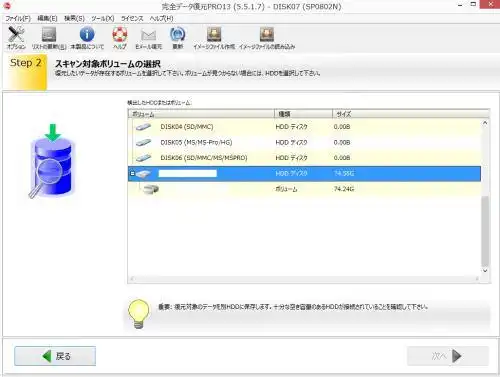Open the ヘルプ(H) menu
This screenshot has width=500, height=377.
[161, 18]
